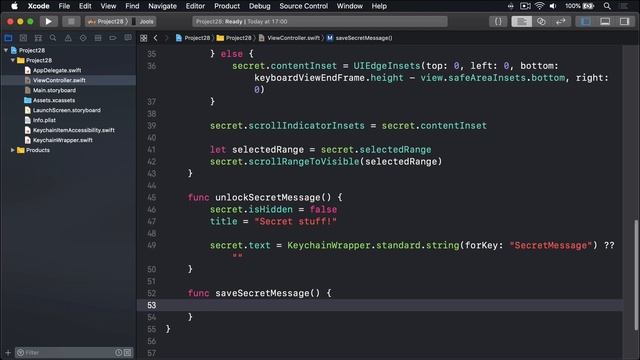This screenshot has height=360, width=640.
Task: Click the editor vertical scrollbar
Action: point(636,275)
